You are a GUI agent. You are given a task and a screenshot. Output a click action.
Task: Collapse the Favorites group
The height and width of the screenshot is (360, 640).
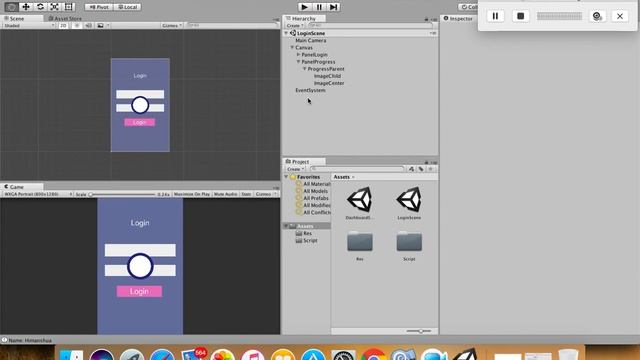[x=286, y=177]
